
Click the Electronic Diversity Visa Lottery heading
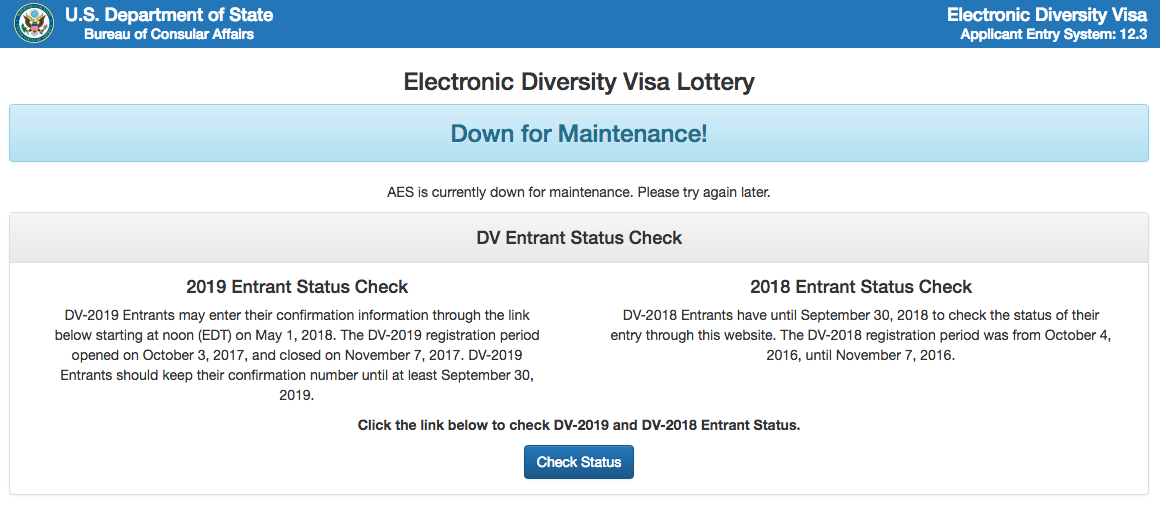579,82
